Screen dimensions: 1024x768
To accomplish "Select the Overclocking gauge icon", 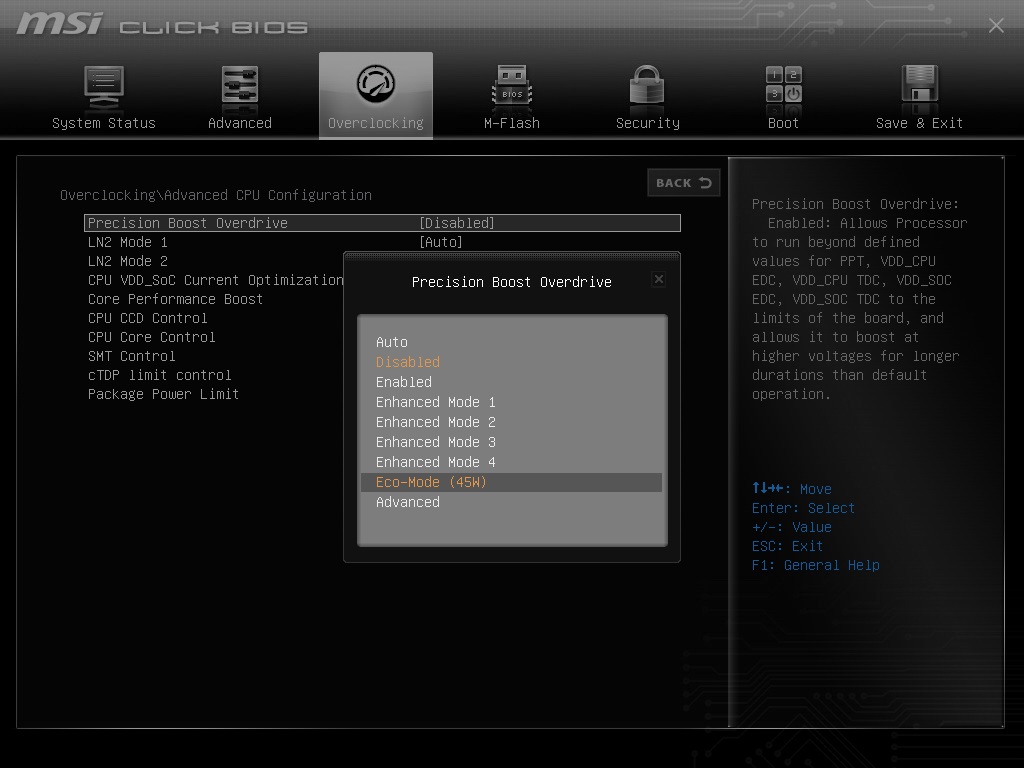I will pyautogui.click(x=376, y=84).
